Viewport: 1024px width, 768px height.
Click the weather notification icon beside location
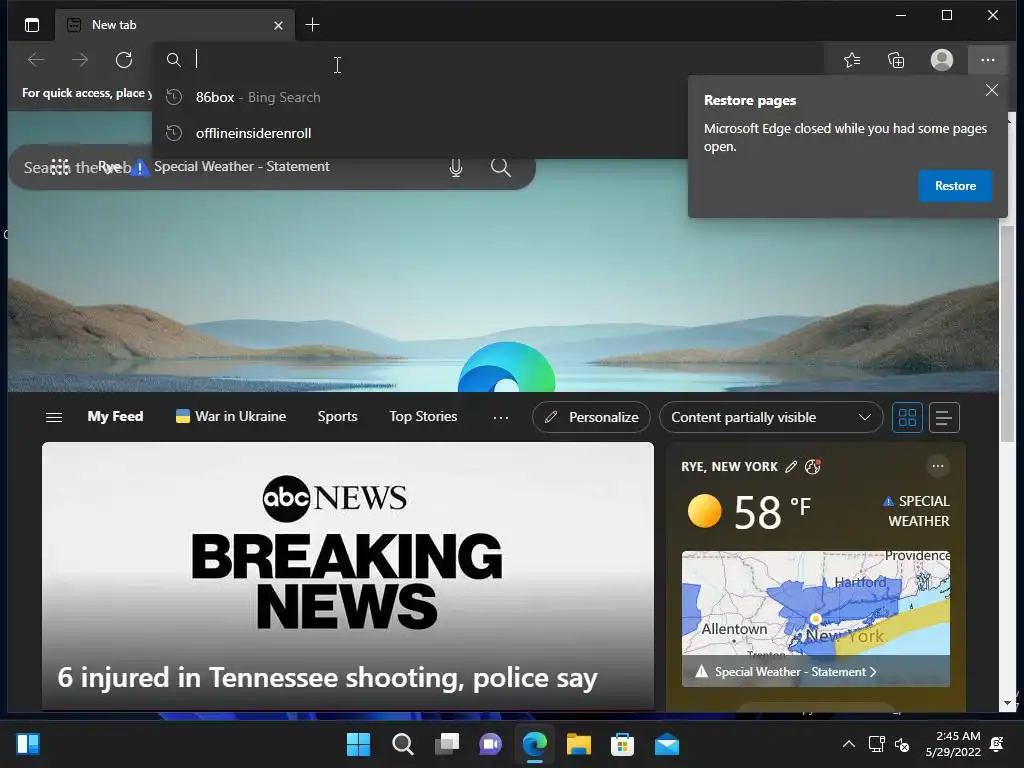[812, 466]
